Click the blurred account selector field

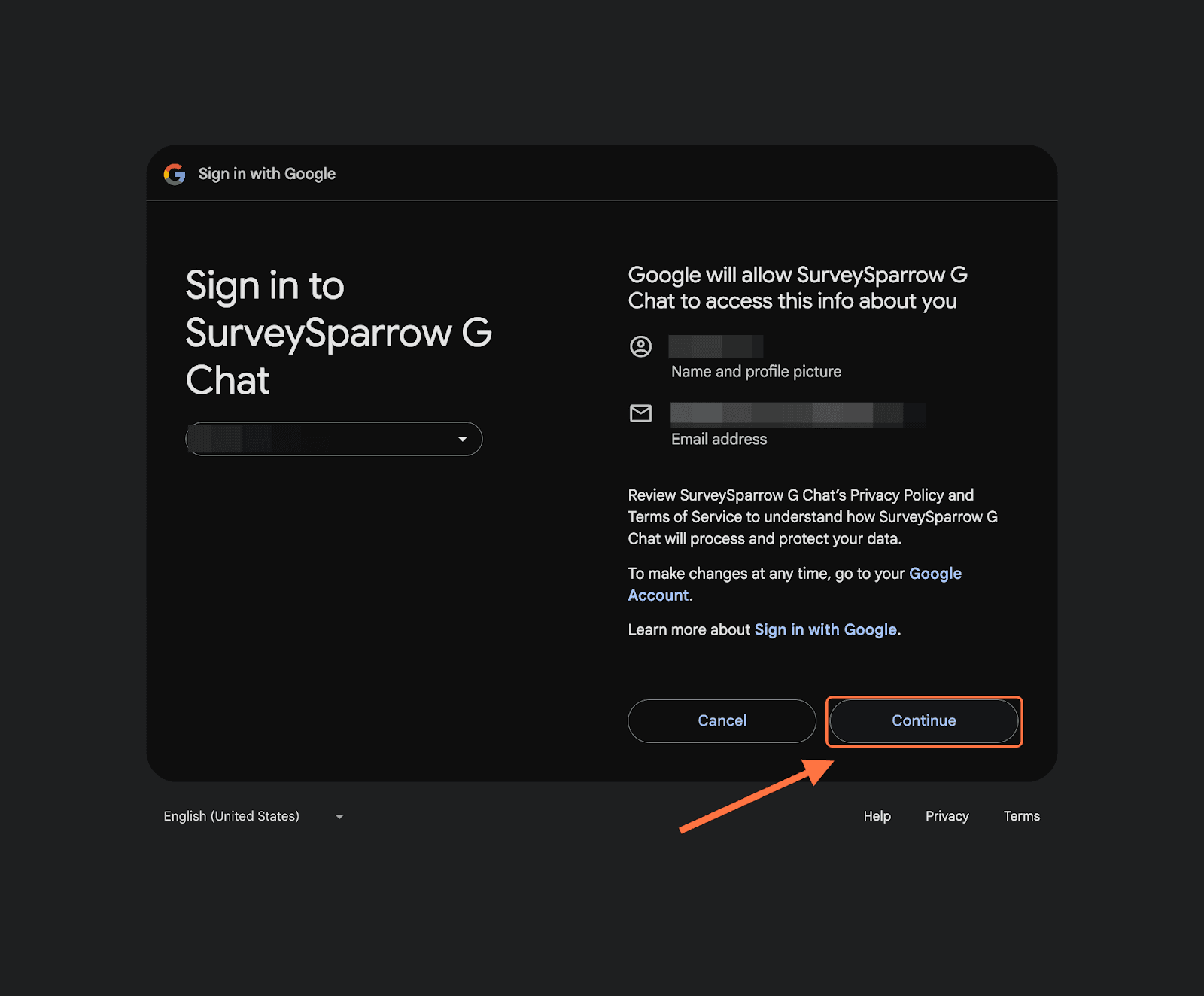[x=316, y=439]
